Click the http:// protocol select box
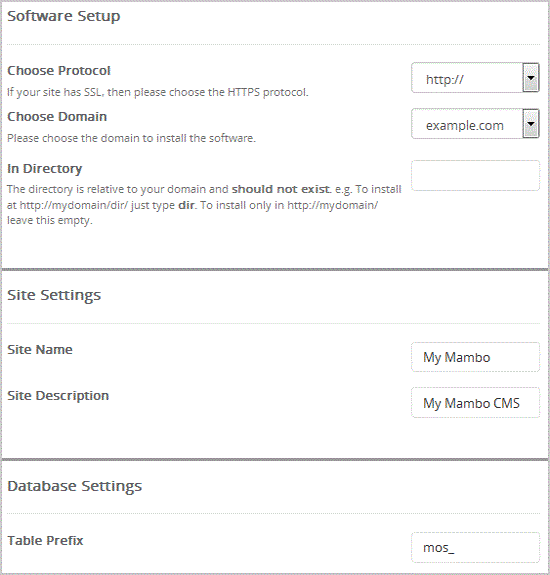The width and height of the screenshot is (550, 575). pyautogui.click(x=475, y=77)
